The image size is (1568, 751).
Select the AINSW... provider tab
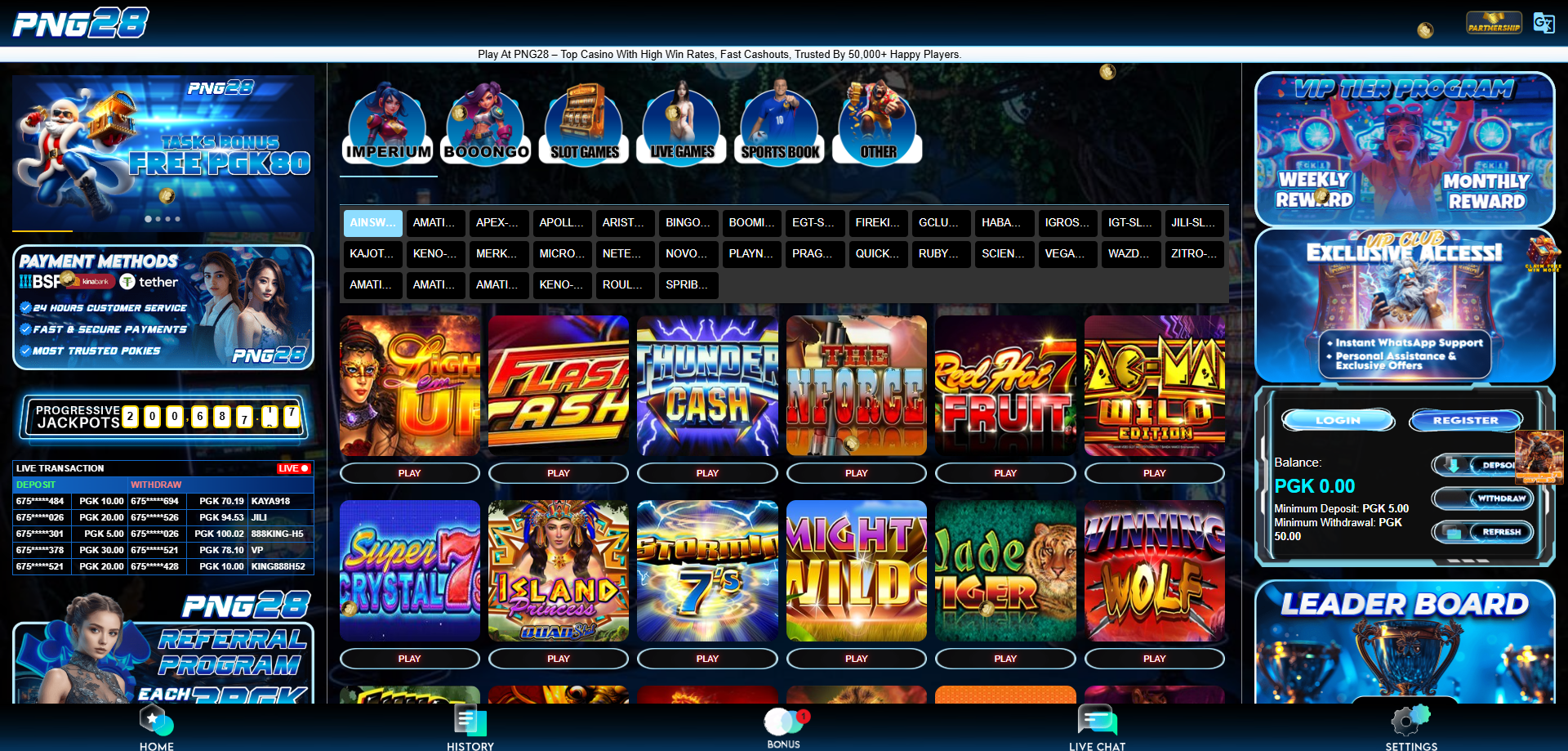(x=373, y=222)
